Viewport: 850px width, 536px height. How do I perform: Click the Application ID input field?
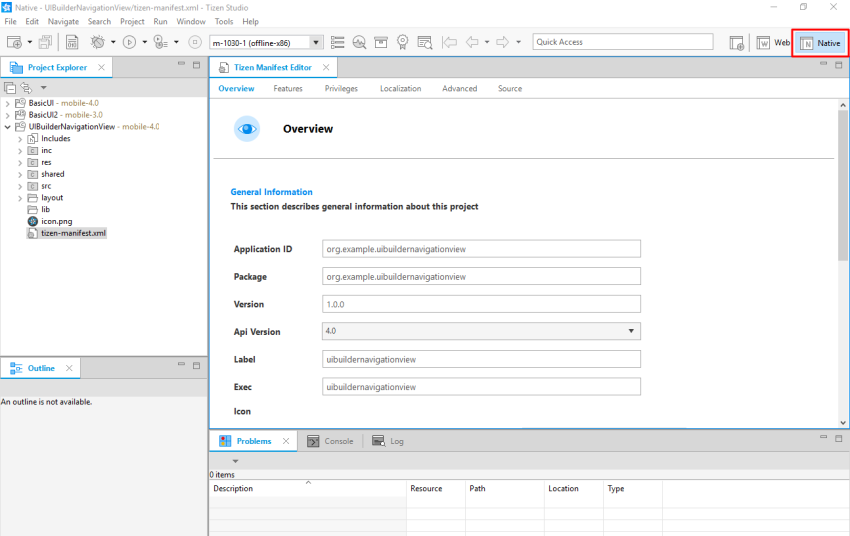(x=481, y=249)
